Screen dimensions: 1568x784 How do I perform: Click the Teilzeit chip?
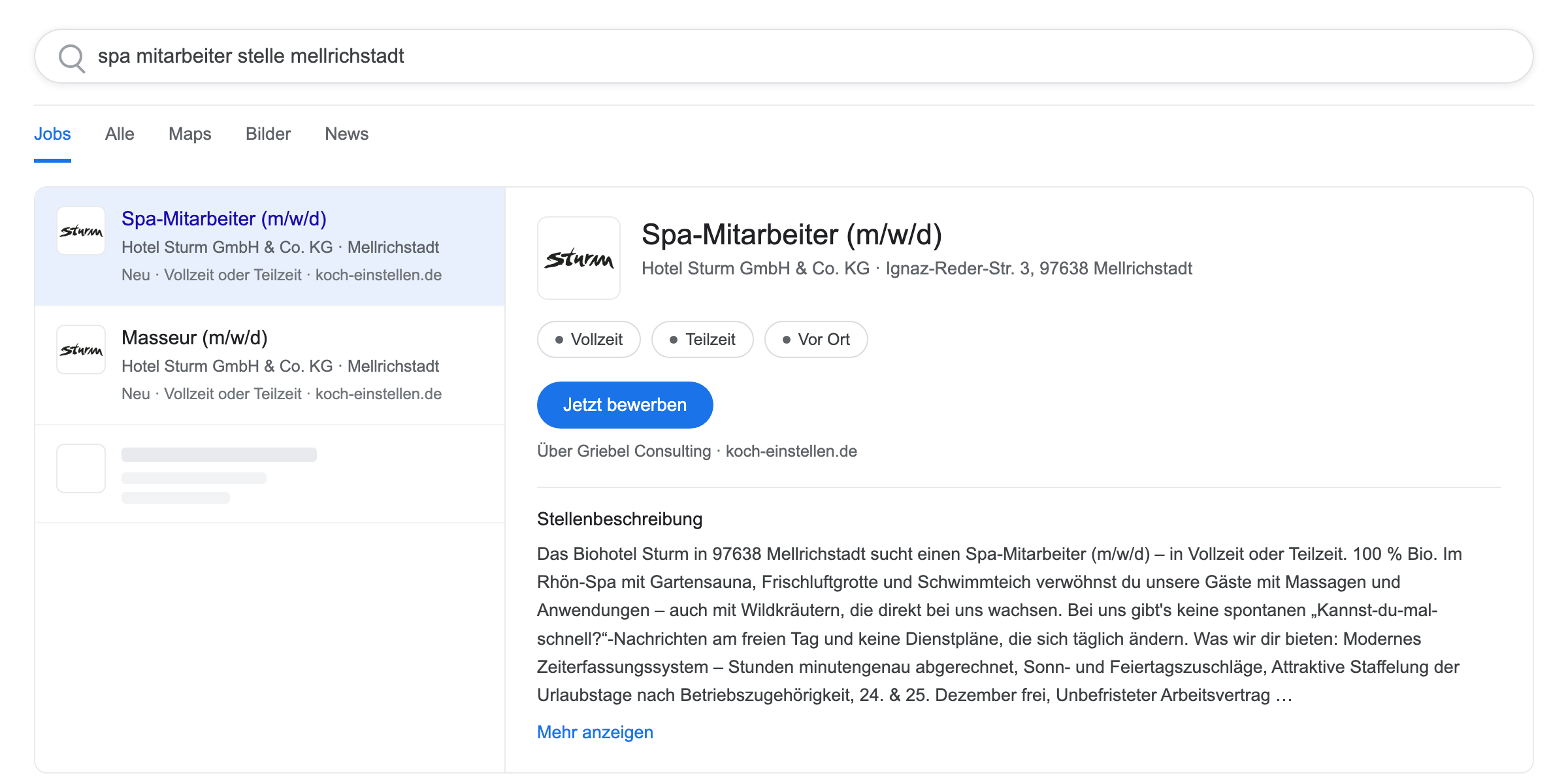point(702,340)
